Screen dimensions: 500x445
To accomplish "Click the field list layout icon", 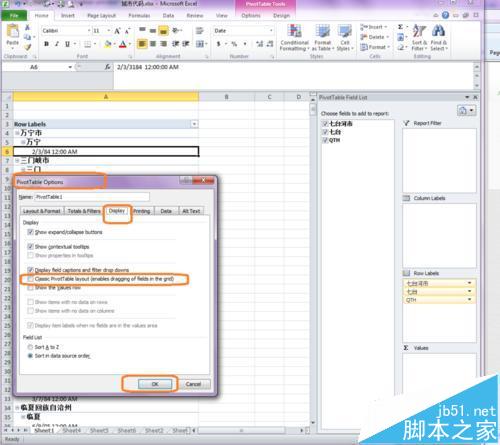I will pos(463,110).
